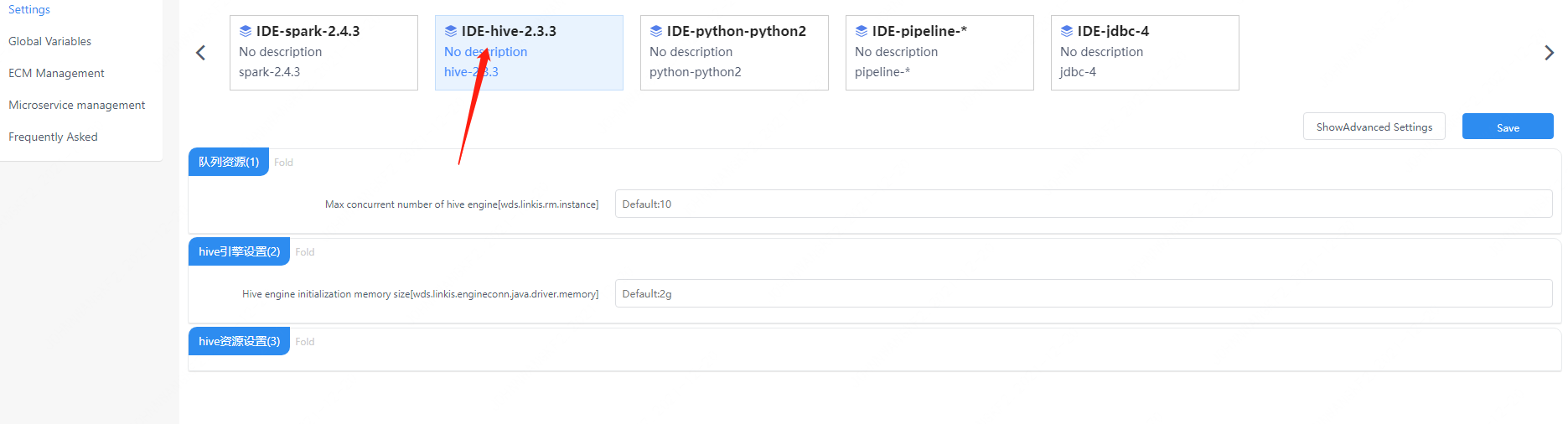Select Settings in the sidebar
This screenshot has height=424, width=1568.
pyautogui.click(x=29, y=9)
